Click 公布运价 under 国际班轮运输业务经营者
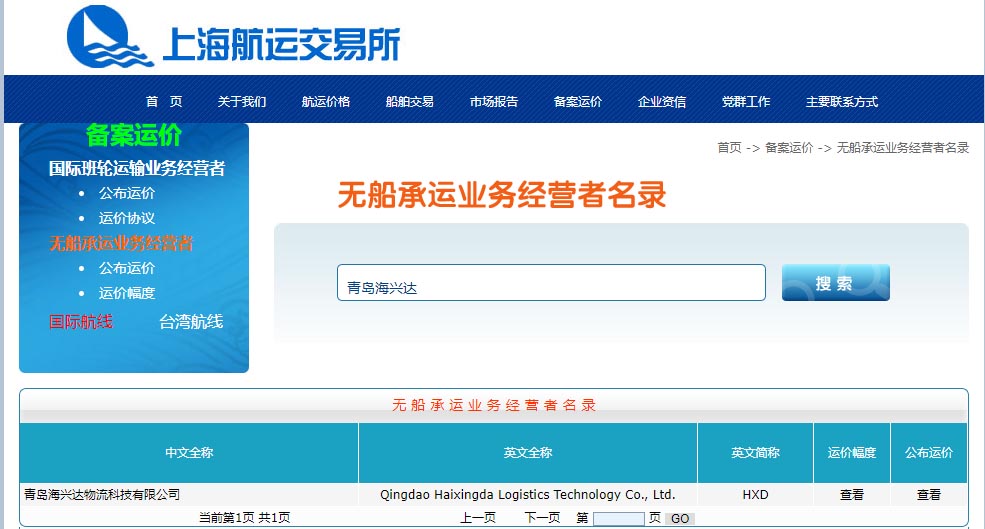 pyautogui.click(x=127, y=193)
